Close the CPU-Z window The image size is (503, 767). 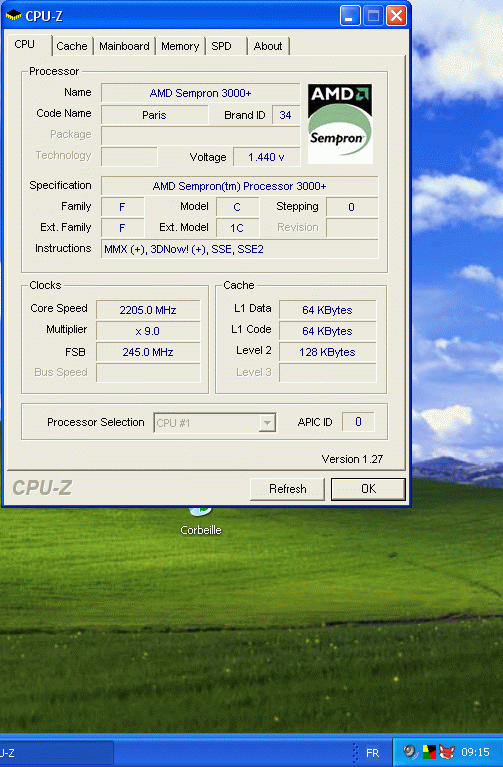point(396,16)
